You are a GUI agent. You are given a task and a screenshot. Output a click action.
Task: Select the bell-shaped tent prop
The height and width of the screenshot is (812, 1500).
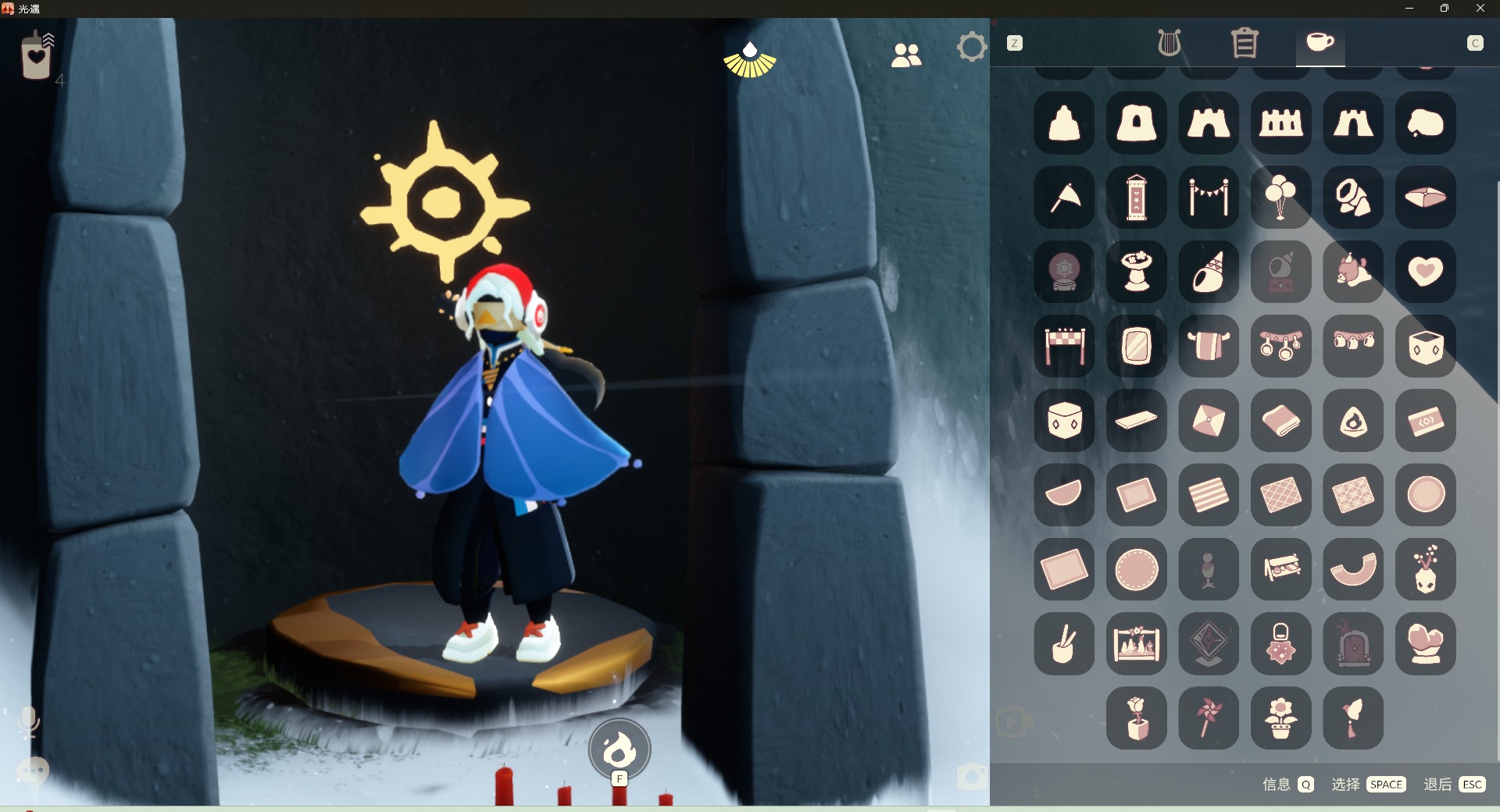pyautogui.click(x=1064, y=123)
